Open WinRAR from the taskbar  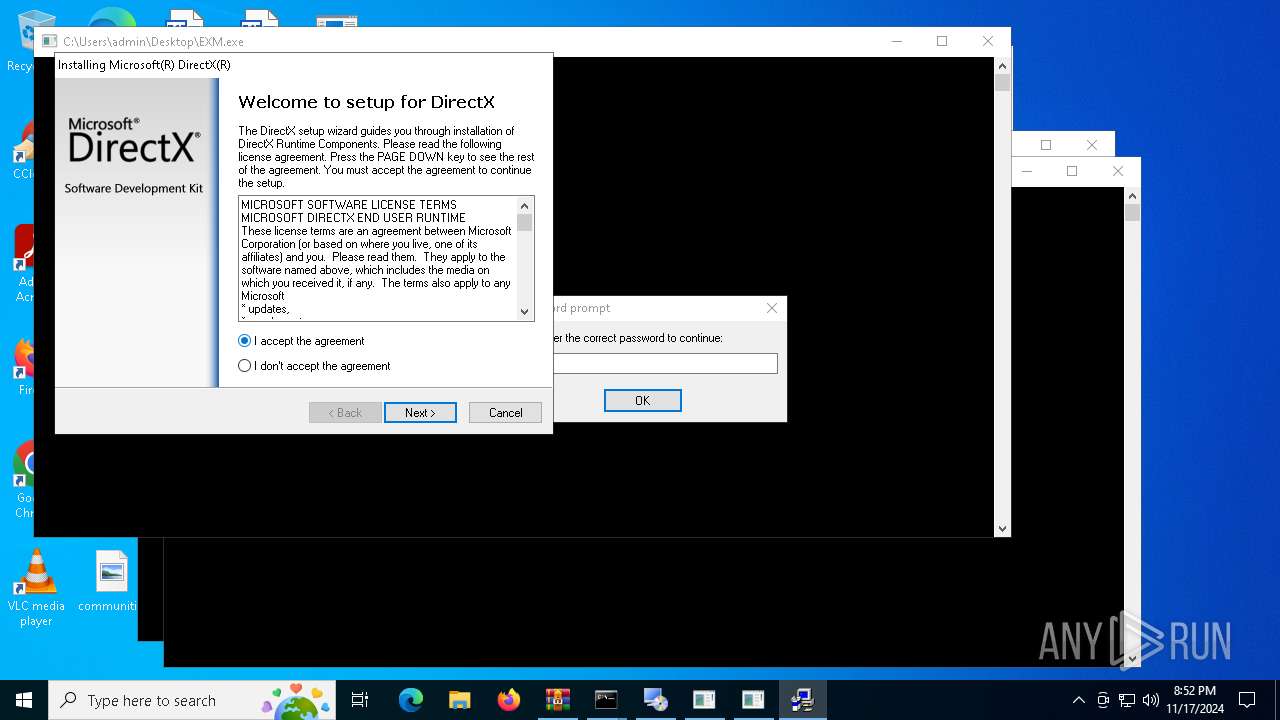[557, 700]
